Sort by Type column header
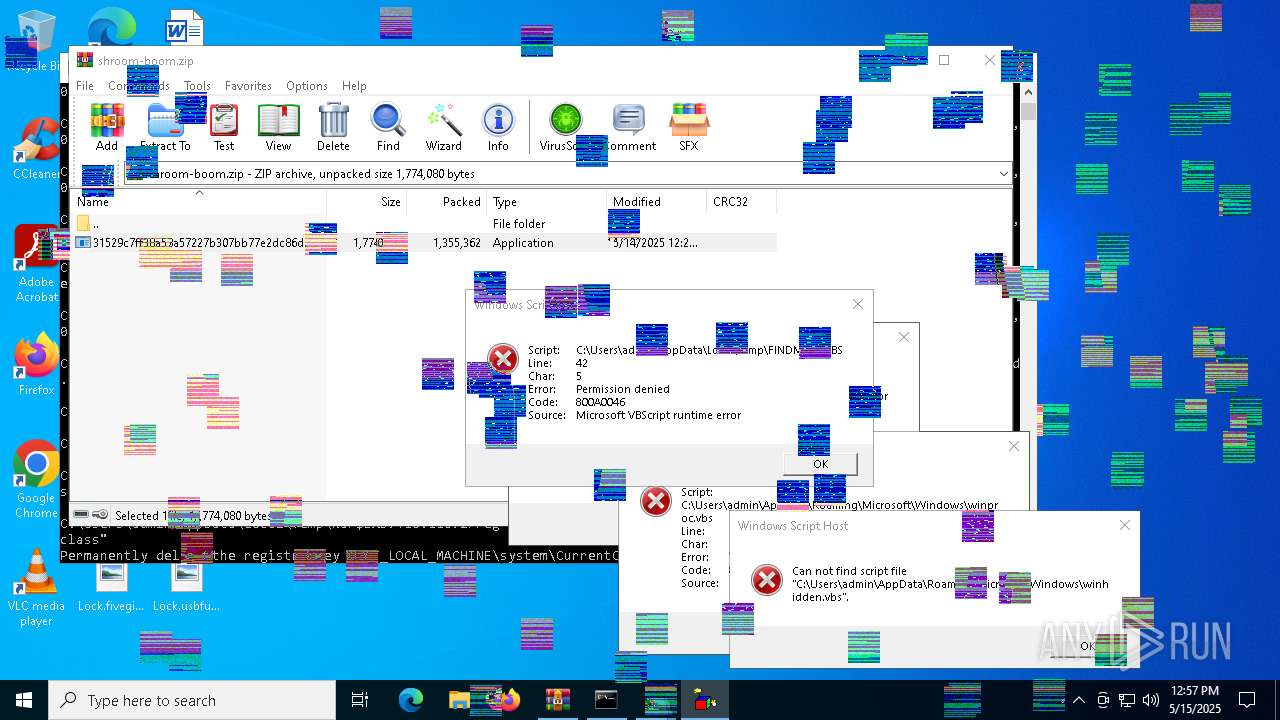This screenshot has width=1280, height=720. point(546,201)
